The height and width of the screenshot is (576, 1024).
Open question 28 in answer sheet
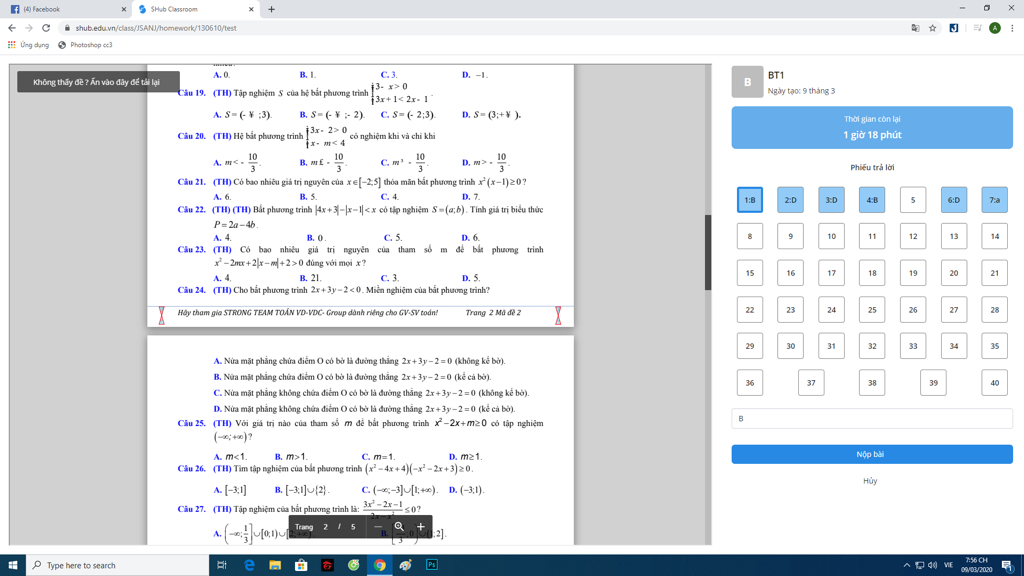coord(995,310)
